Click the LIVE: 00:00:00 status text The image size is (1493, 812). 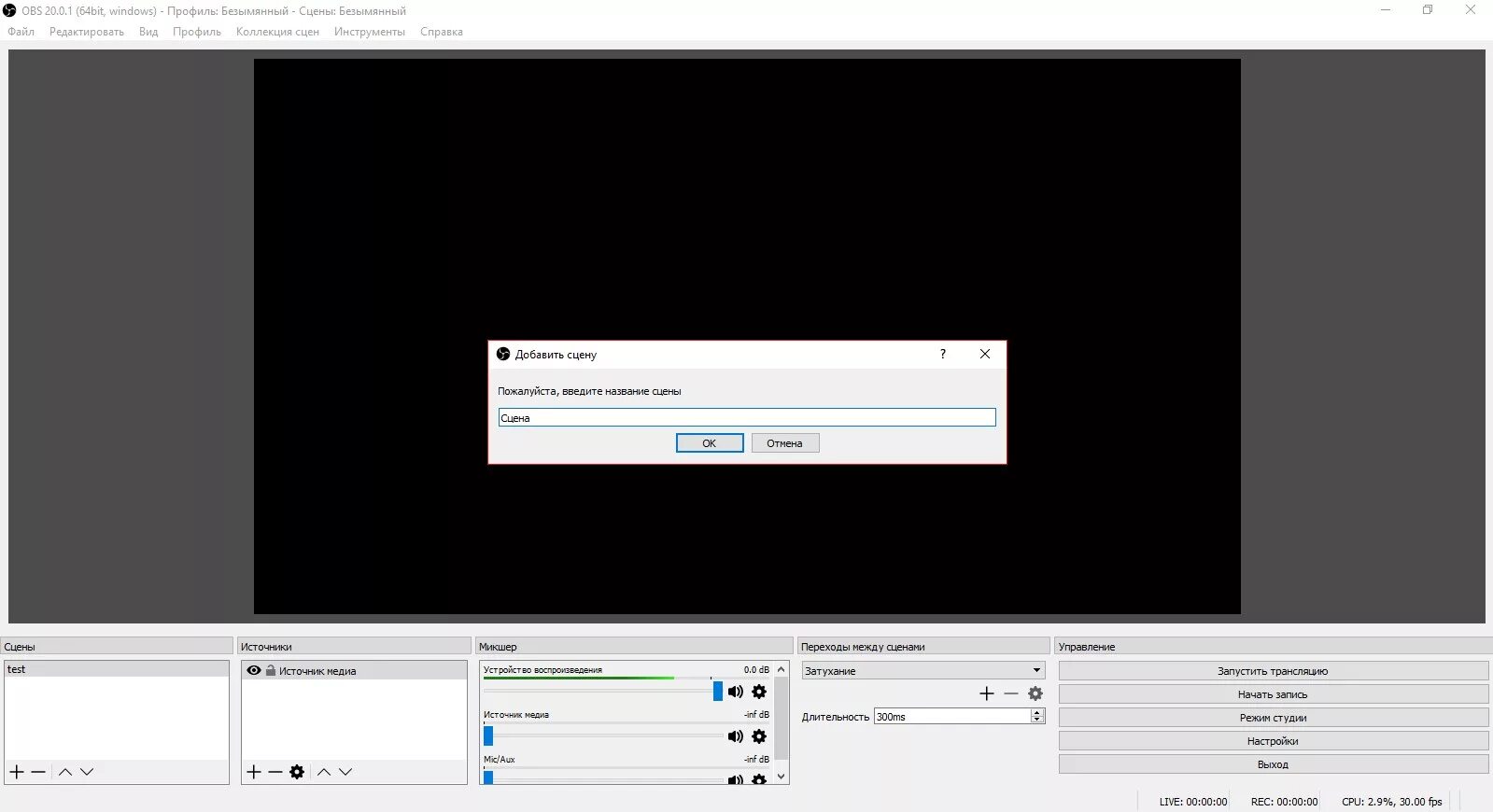[1193, 802]
